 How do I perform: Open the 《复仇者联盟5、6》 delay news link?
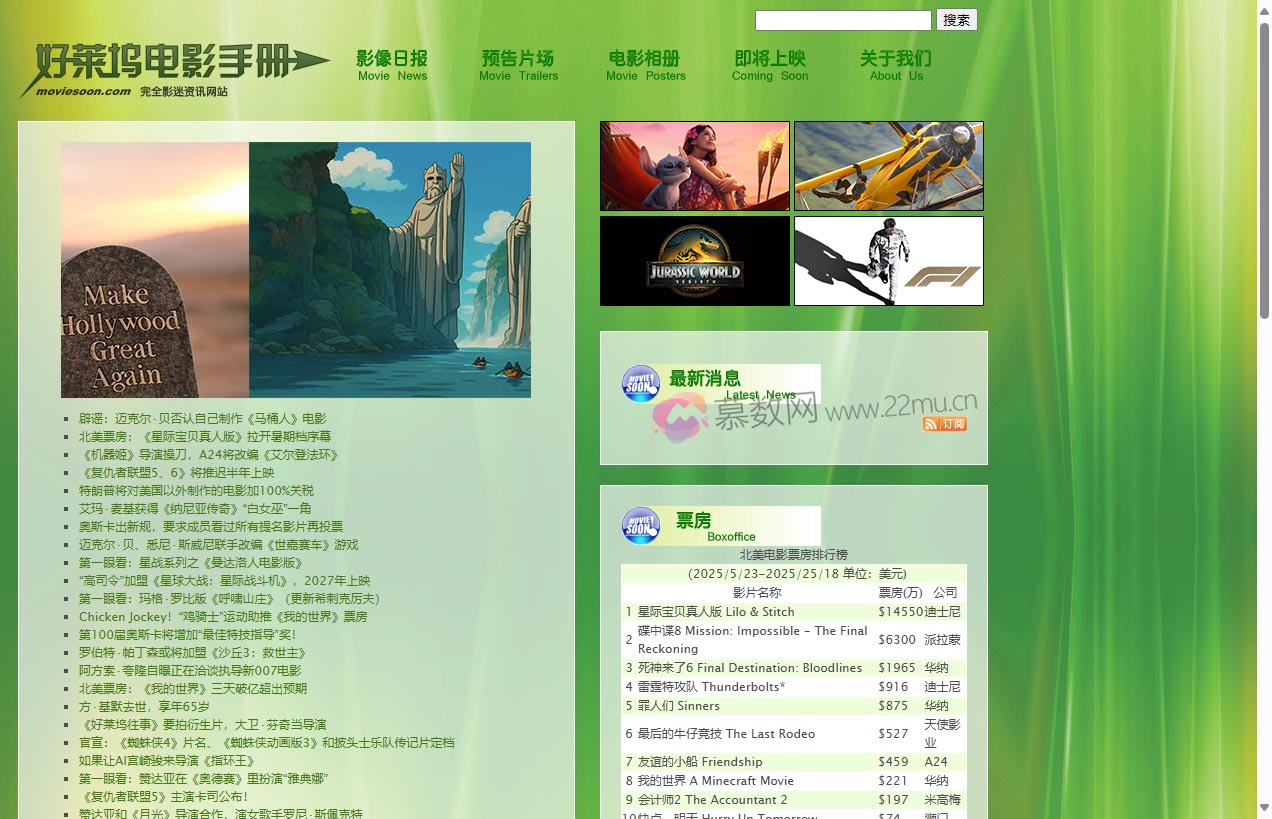coord(176,473)
